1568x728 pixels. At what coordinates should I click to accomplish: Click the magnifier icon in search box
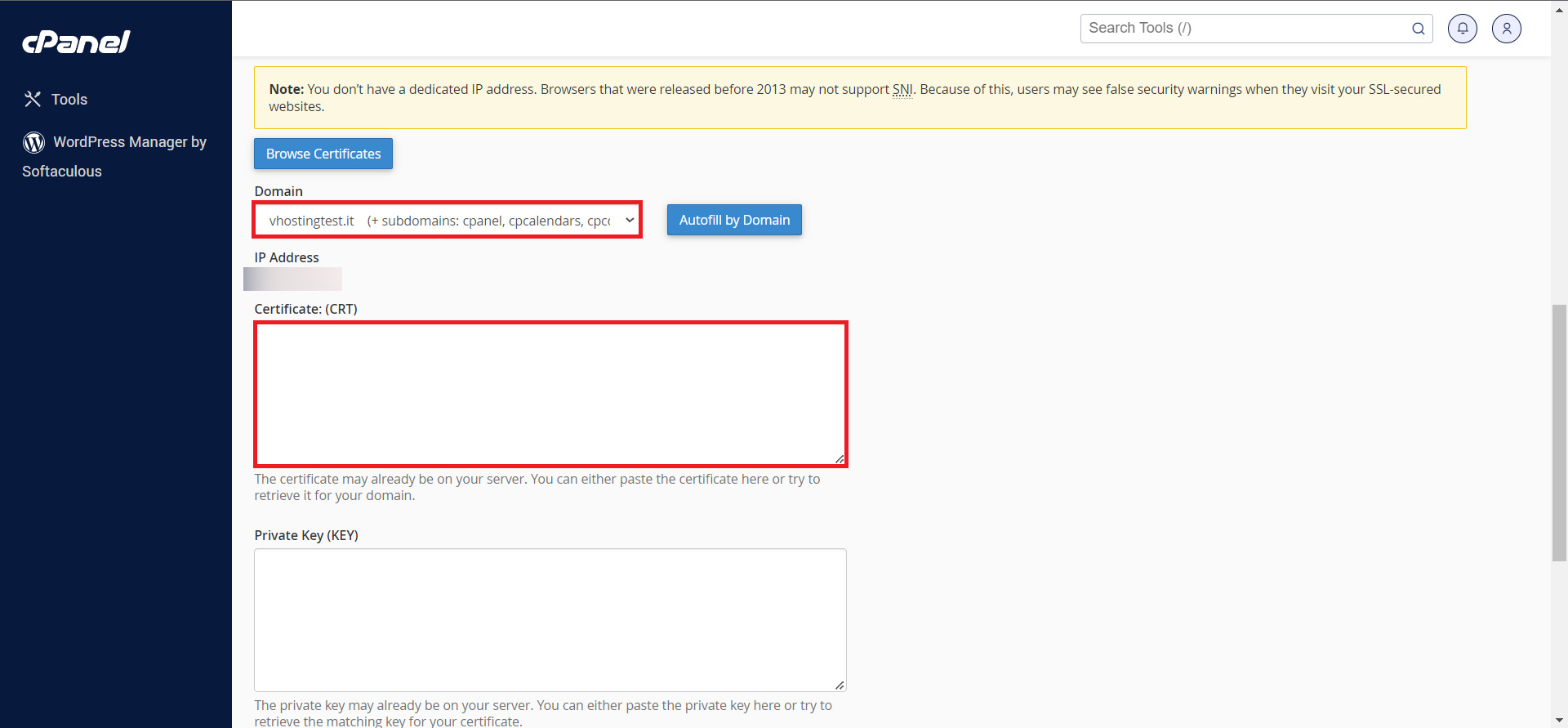1419,29
